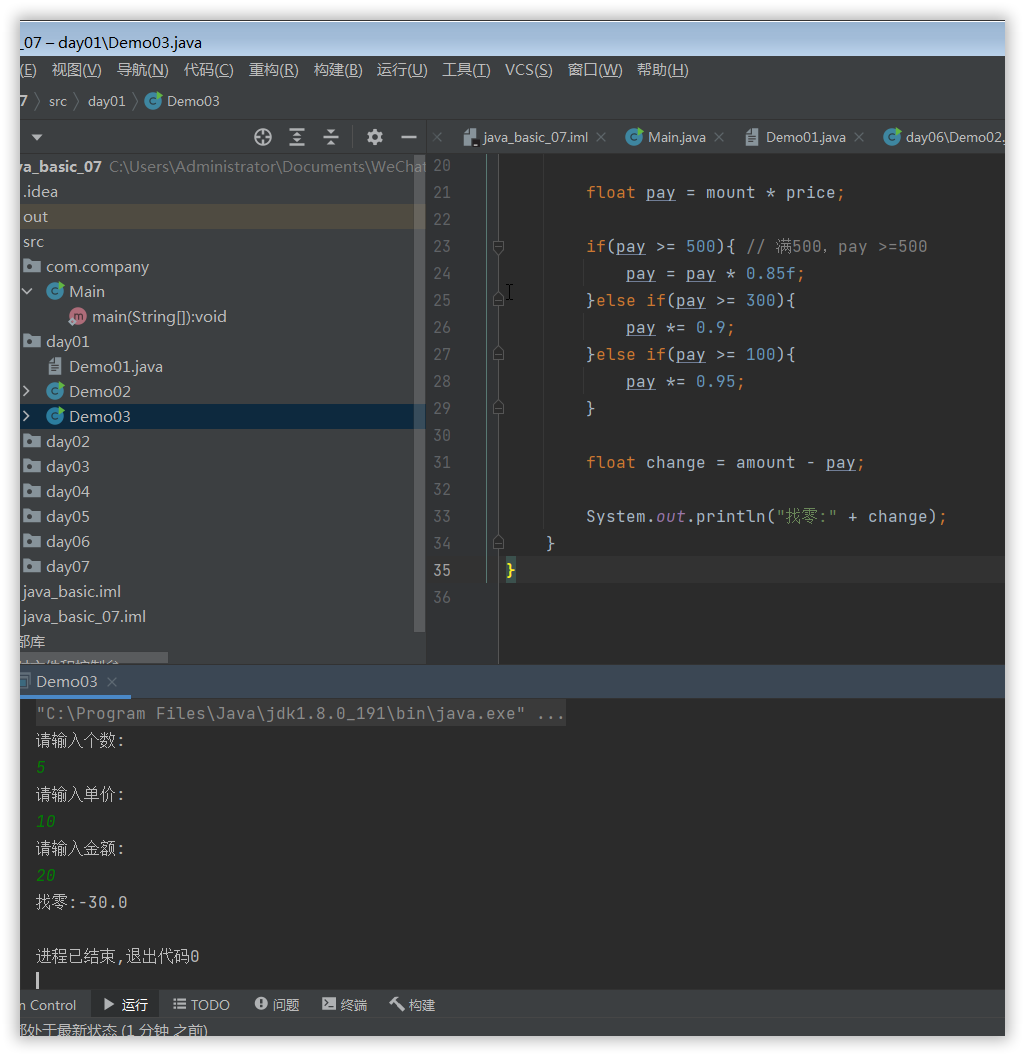Expand the Demo02 class node
Screen dimensions: 1025x1056
27,391
